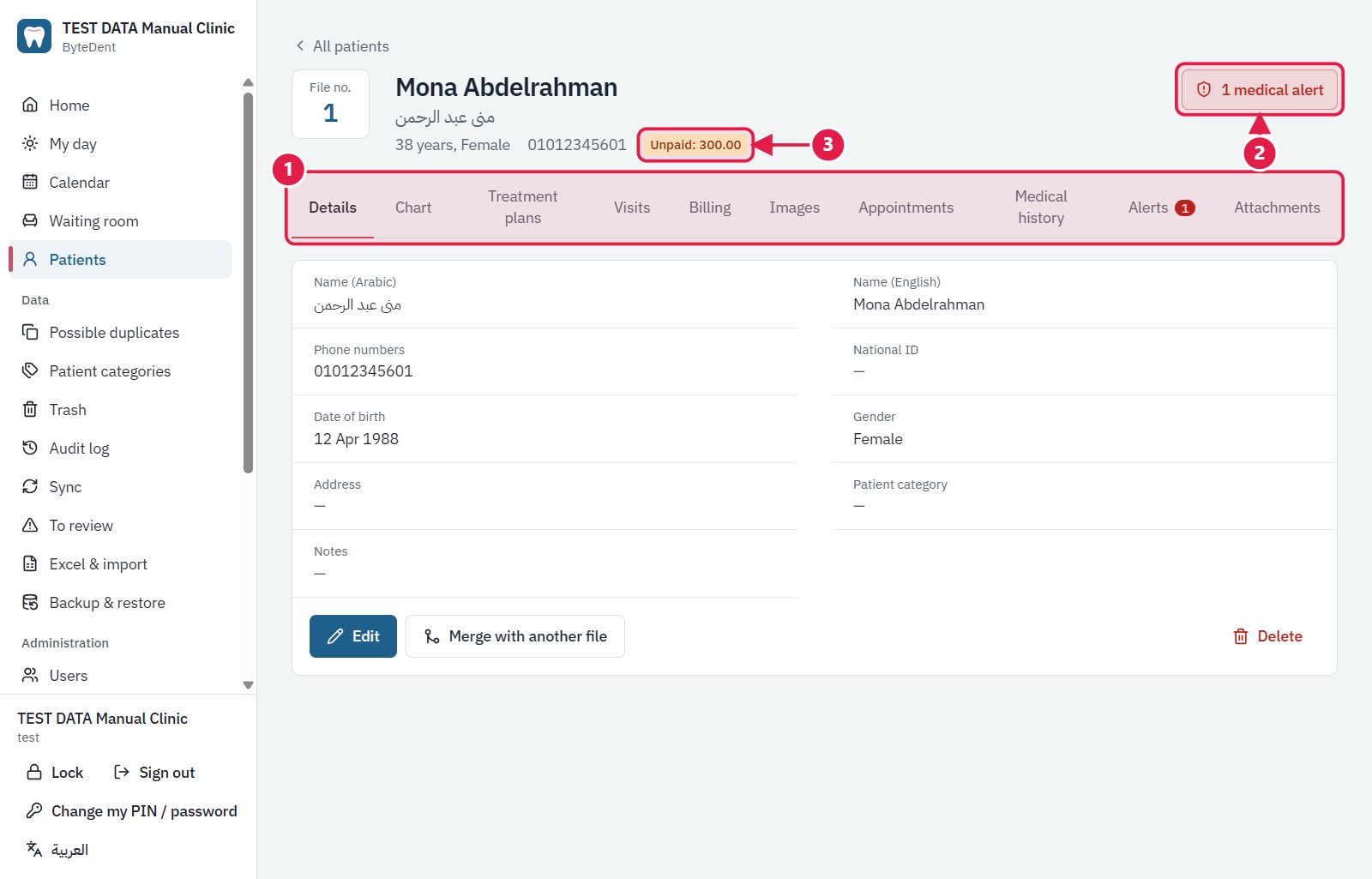Open the Alerts tab
The image size is (1372, 879).
coord(1161,208)
